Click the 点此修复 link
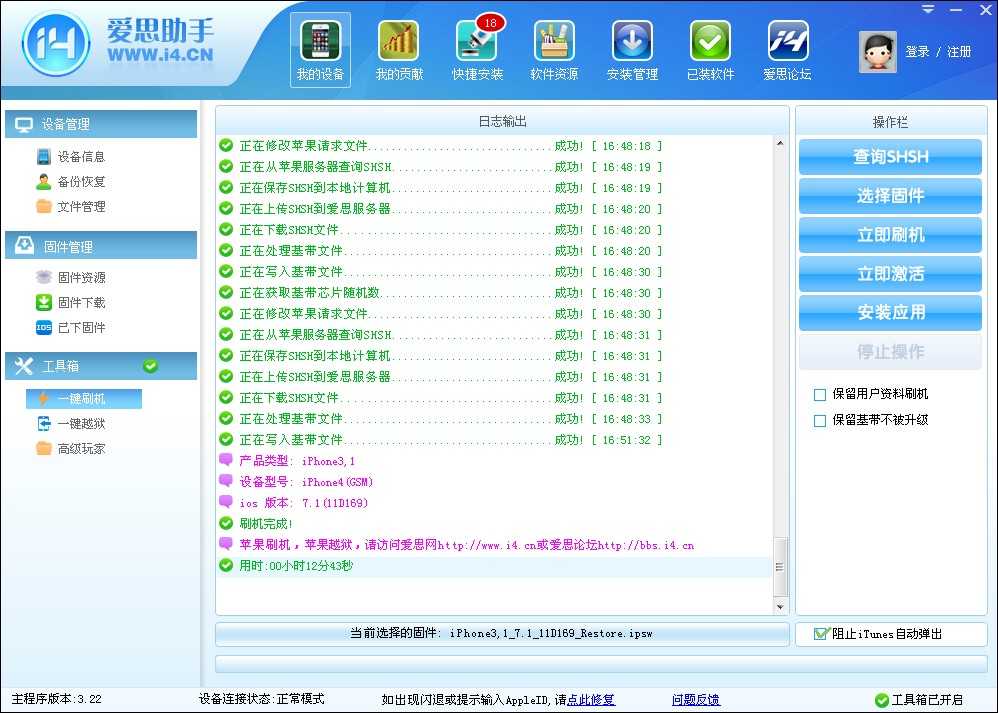The image size is (998, 713). (591, 700)
